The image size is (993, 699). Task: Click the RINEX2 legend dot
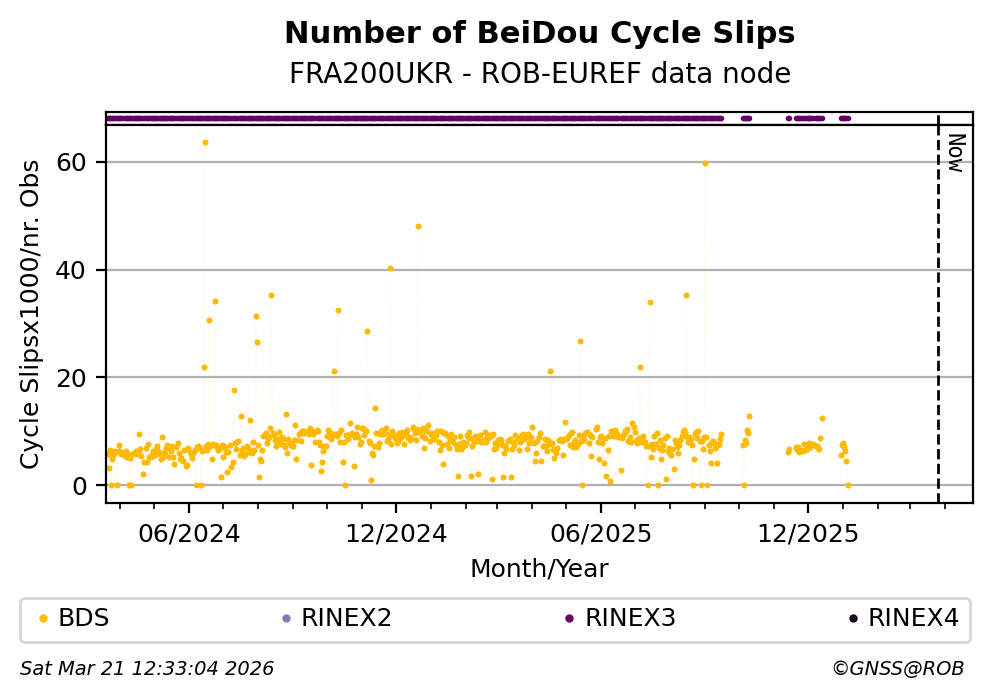tap(286, 618)
